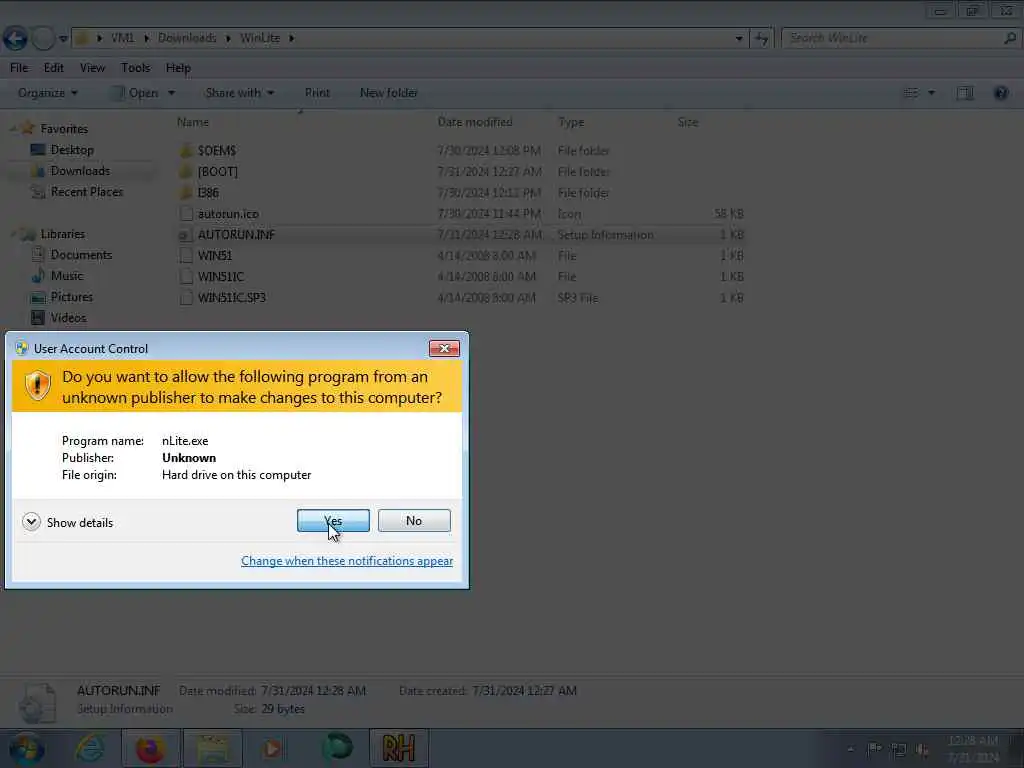The width and height of the screenshot is (1024, 768).
Task: Select the I386 folder
Action: pyautogui.click(x=208, y=193)
